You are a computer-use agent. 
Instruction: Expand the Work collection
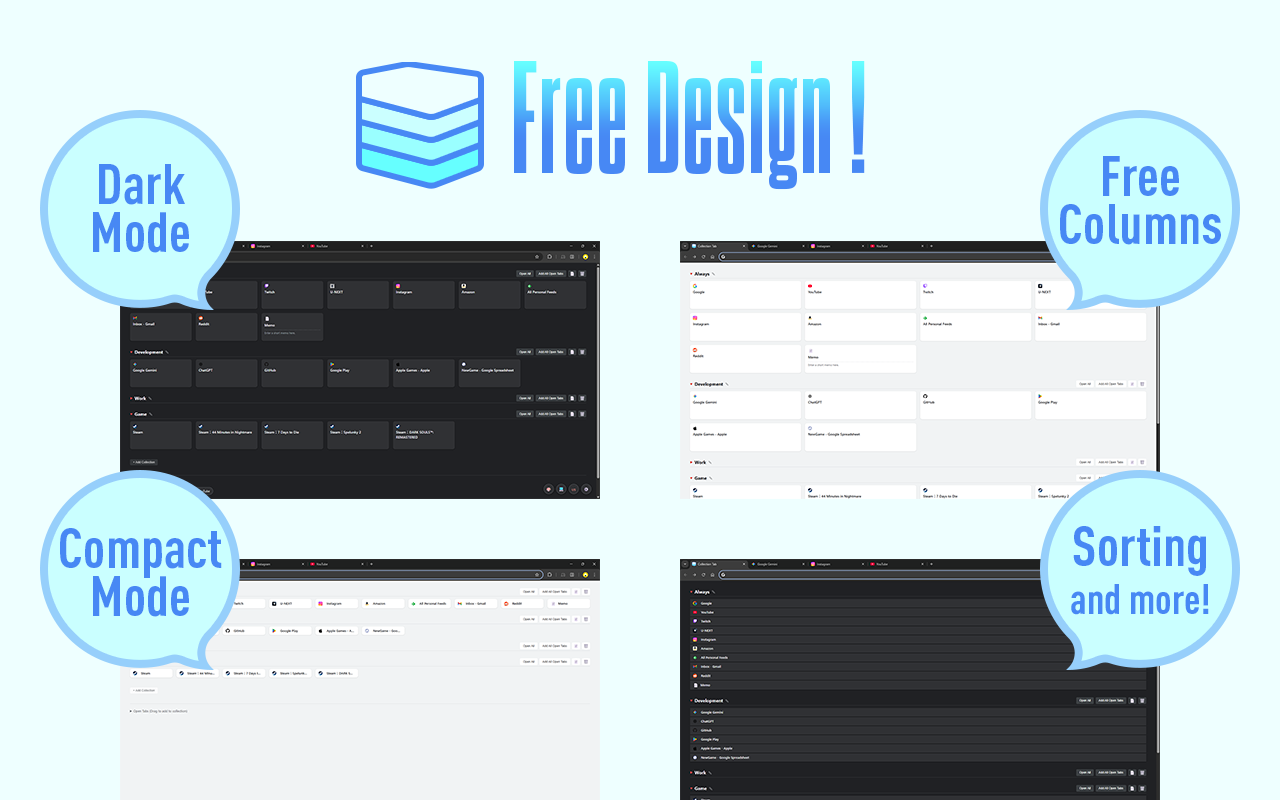131,398
